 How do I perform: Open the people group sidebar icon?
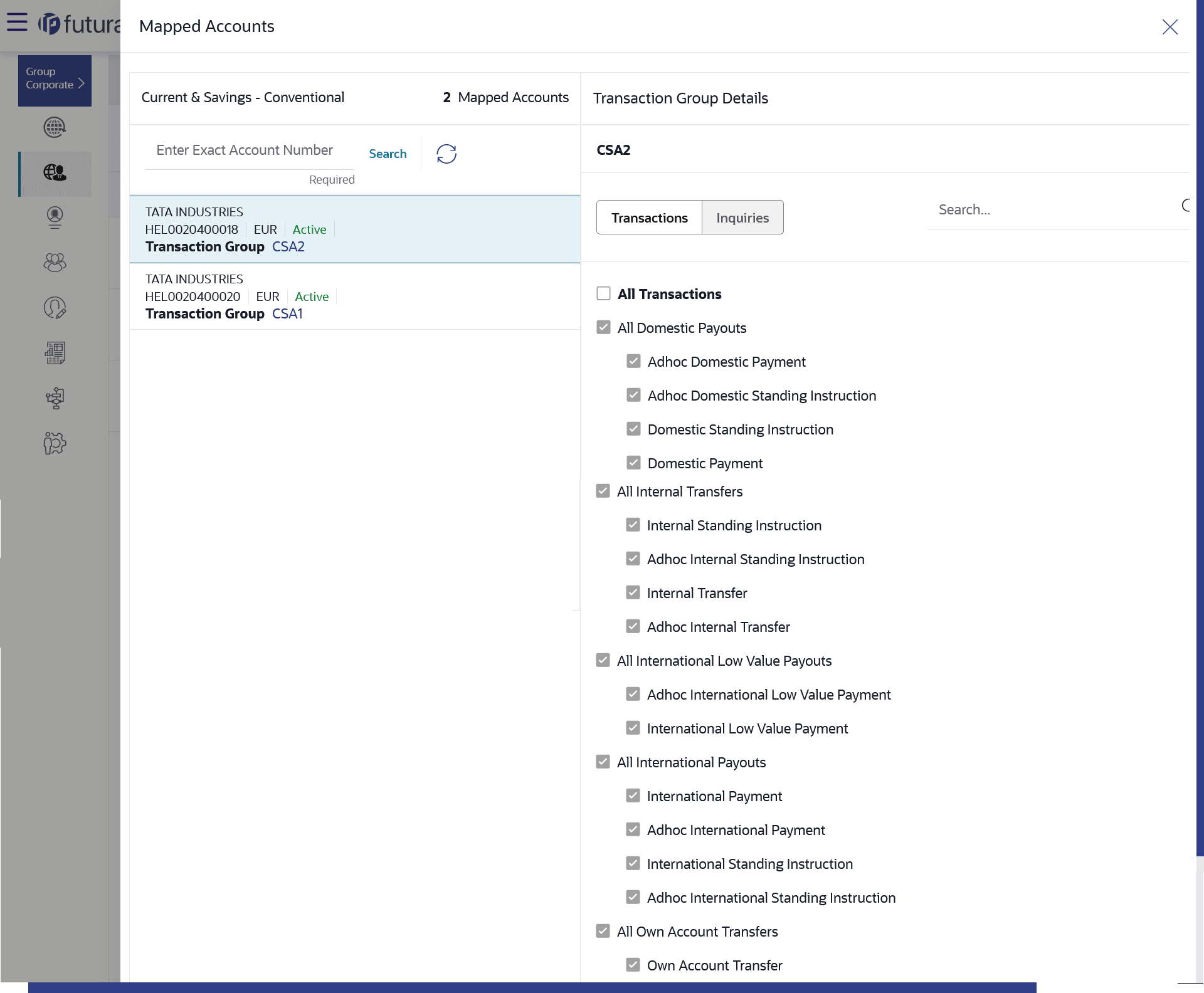(55, 263)
